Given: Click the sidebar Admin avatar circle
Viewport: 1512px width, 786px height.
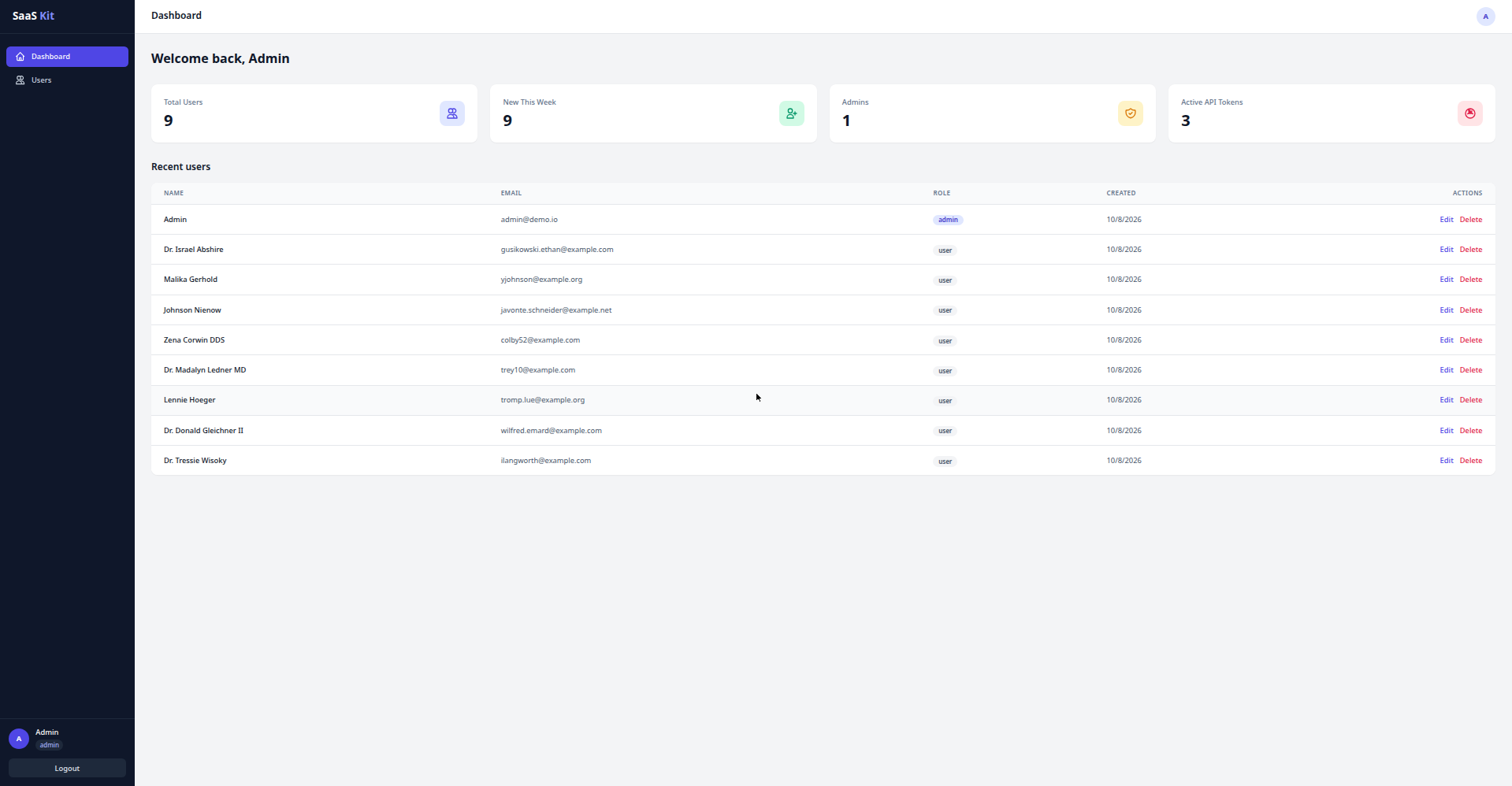Looking at the screenshot, I should pos(19,739).
